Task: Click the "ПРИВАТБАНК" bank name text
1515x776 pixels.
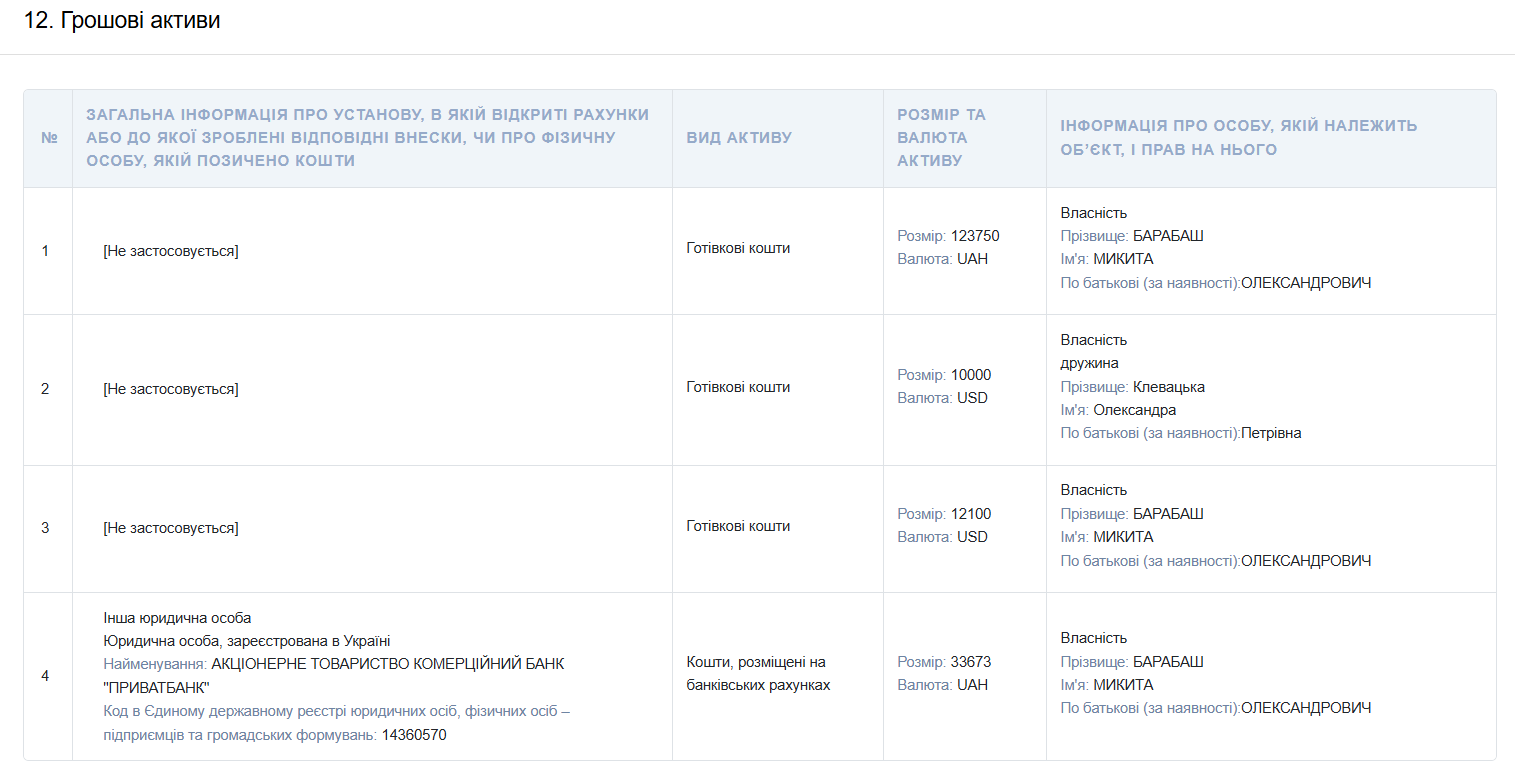Action: 156,688
